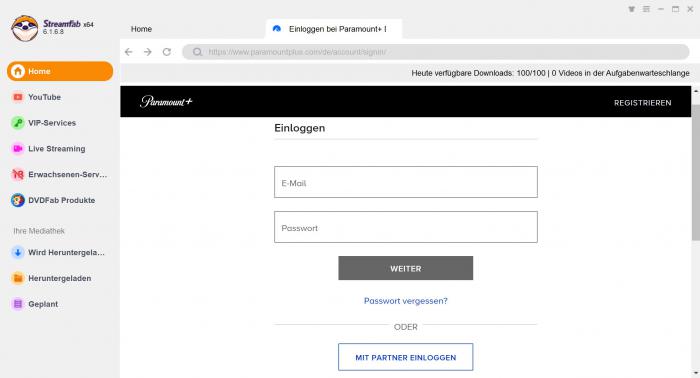Click the WEITER button

pos(405,268)
